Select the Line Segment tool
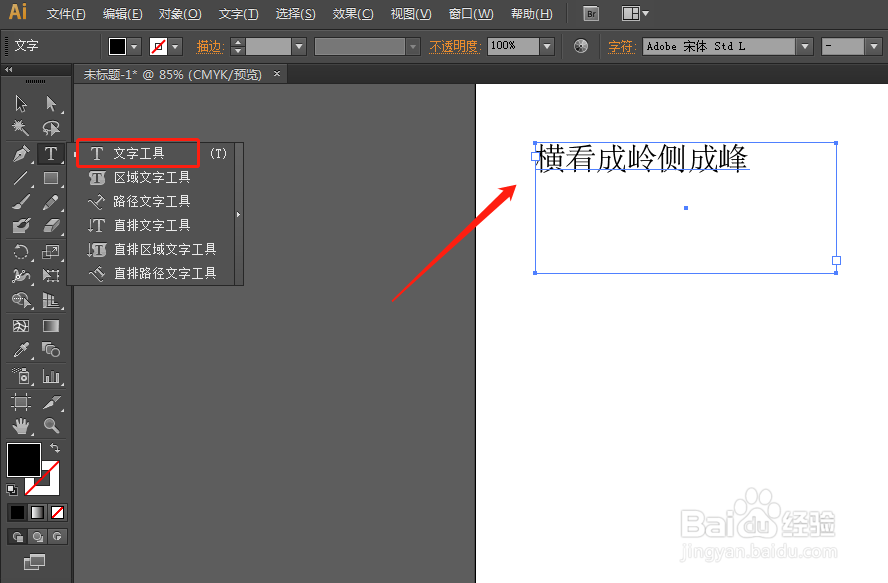The image size is (888, 583). (21, 178)
